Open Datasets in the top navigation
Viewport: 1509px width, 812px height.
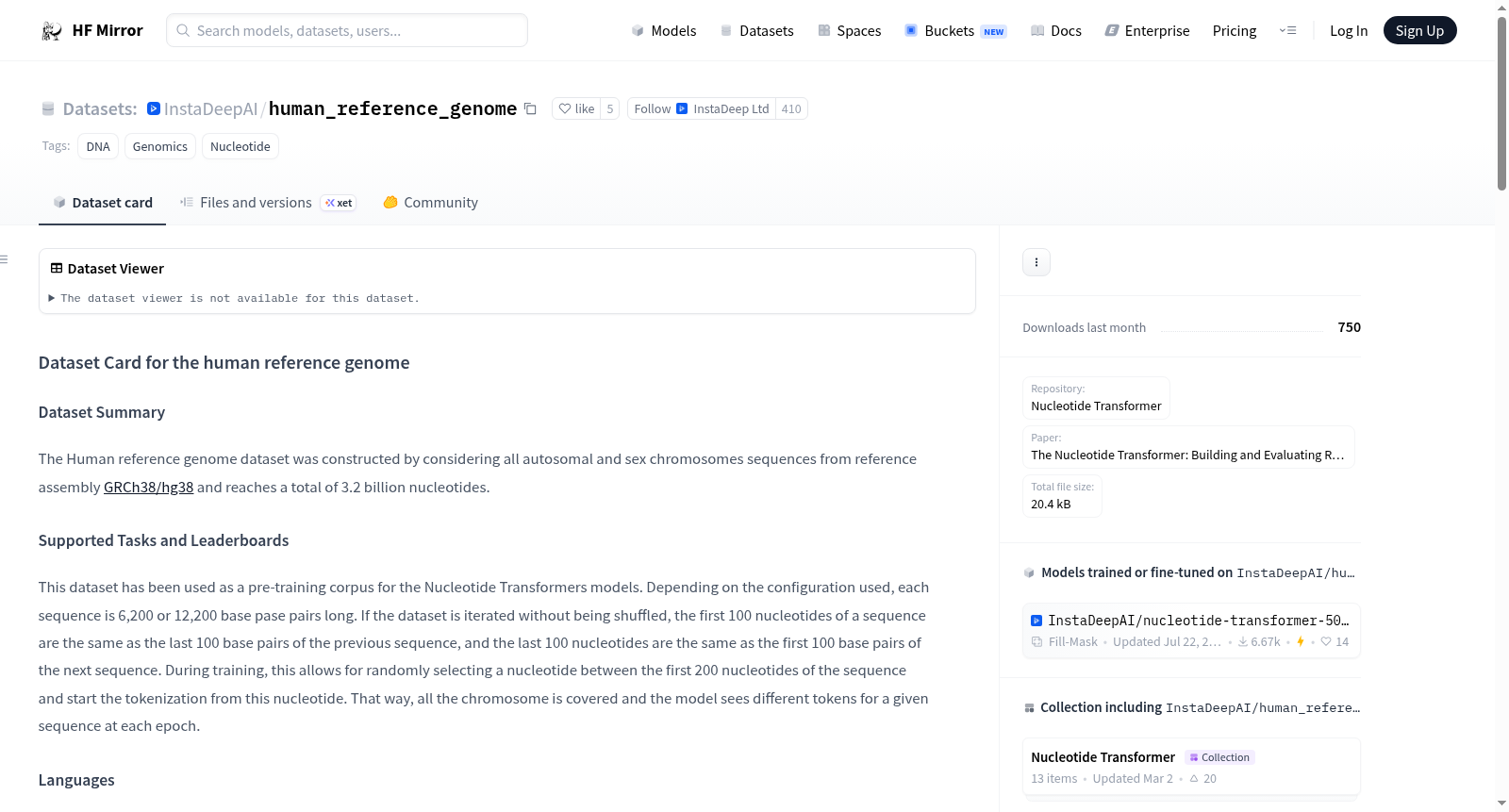coord(756,31)
